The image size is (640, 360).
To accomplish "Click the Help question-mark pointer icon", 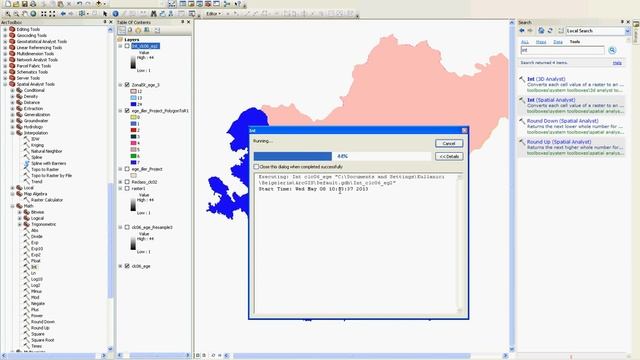I will coord(238,4).
